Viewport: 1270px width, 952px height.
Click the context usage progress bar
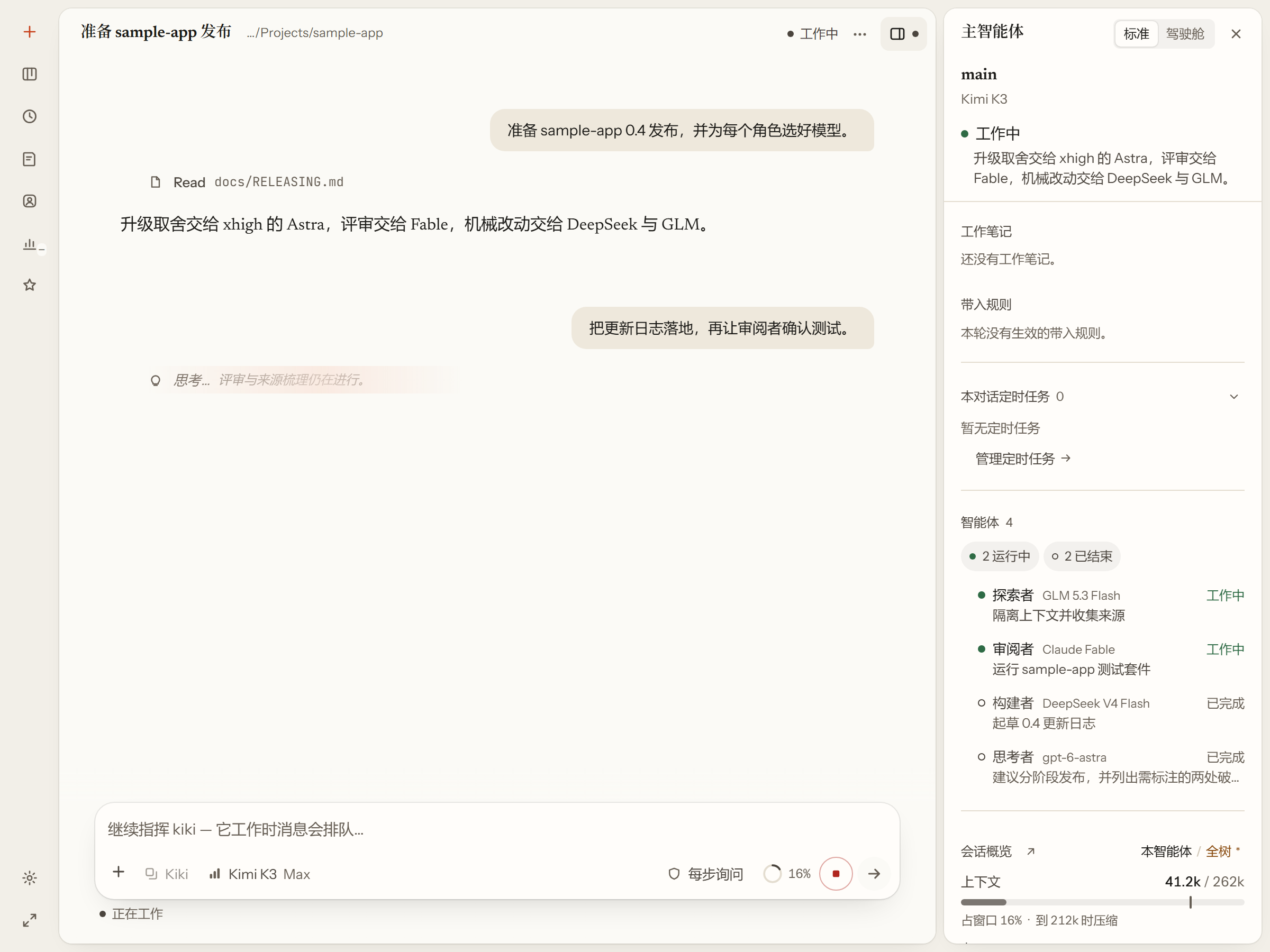[x=1102, y=902]
